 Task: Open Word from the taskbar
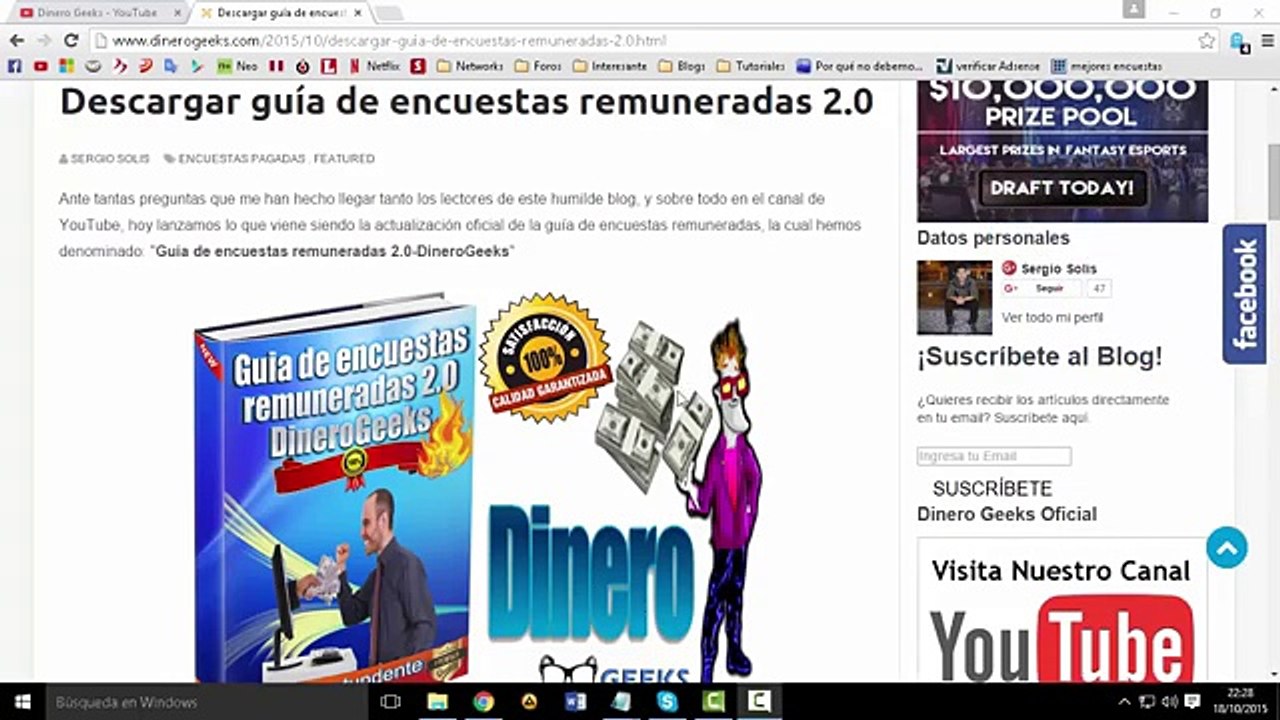pos(575,702)
